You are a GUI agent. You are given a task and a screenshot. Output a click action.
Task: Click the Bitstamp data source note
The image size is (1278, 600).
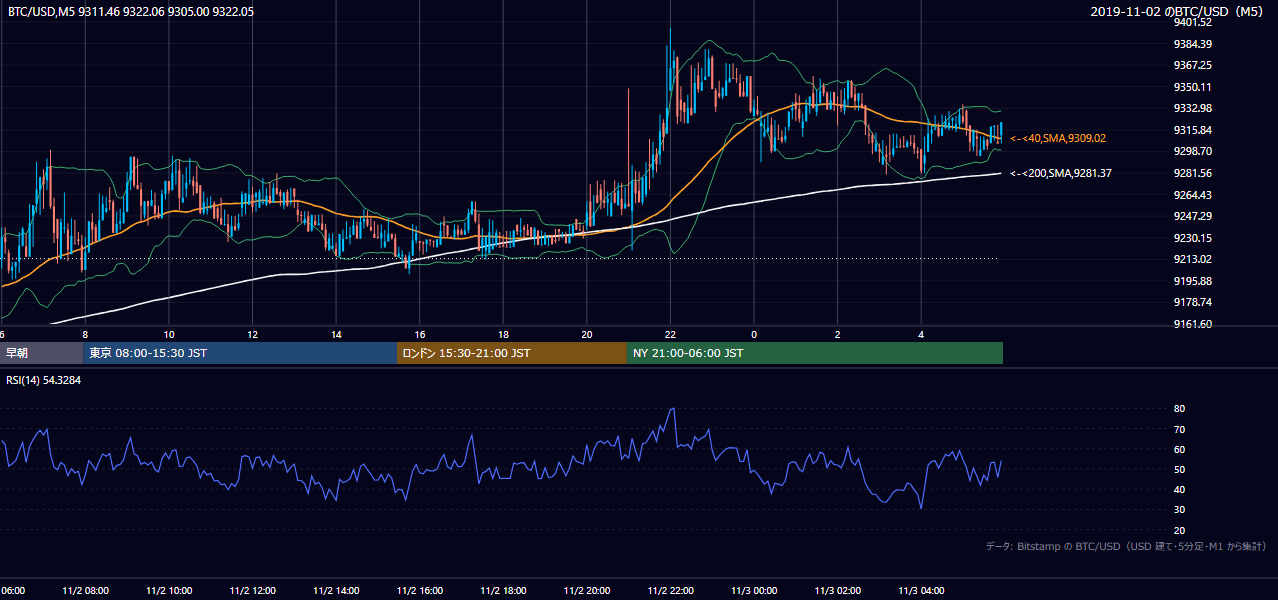1127,546
